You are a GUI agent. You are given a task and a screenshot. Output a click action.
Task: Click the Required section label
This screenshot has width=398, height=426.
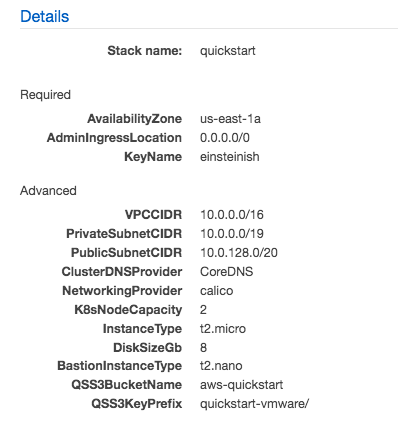pos(45,95)
